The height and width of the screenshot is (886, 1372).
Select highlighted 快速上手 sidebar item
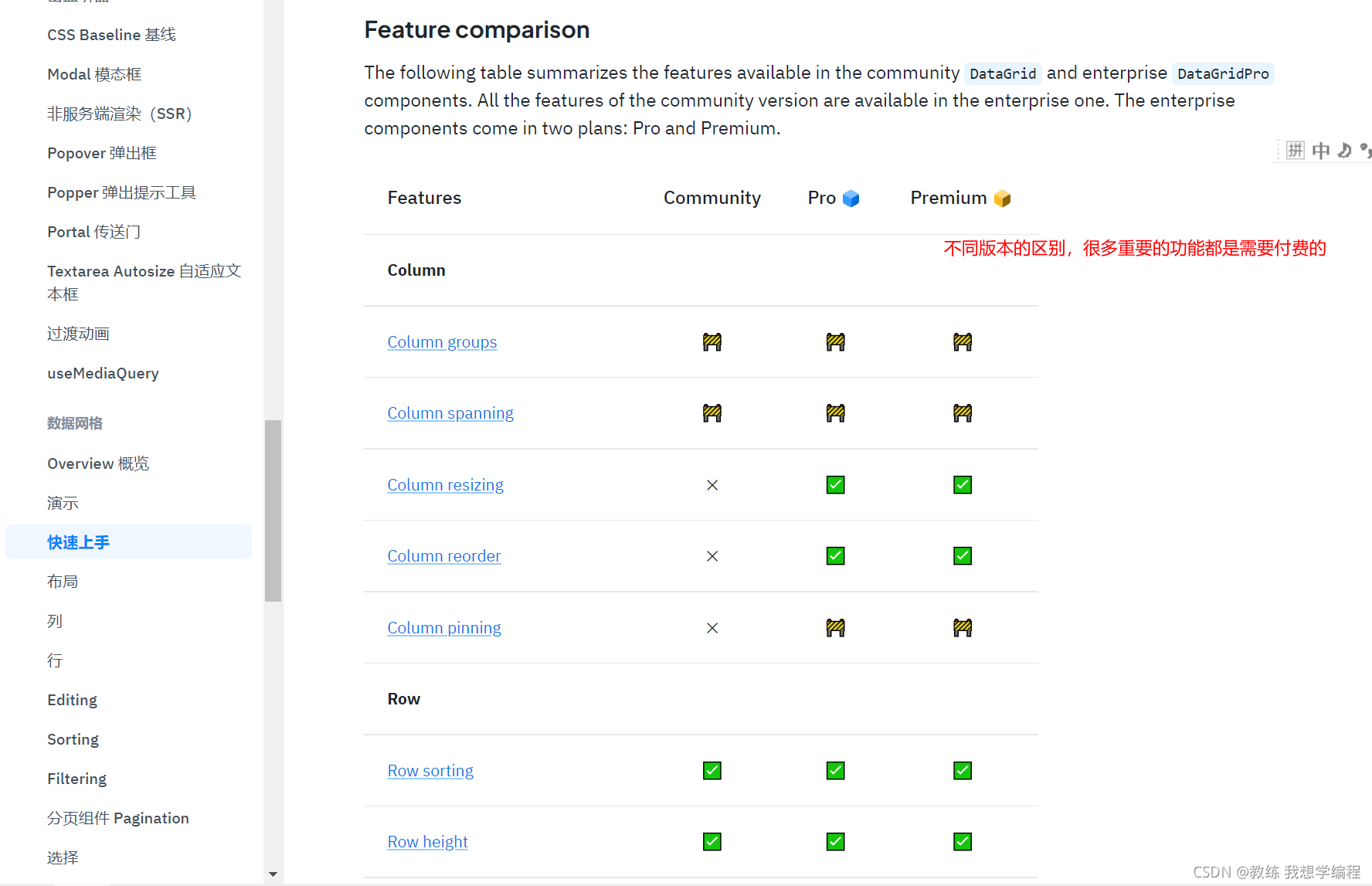128,542
